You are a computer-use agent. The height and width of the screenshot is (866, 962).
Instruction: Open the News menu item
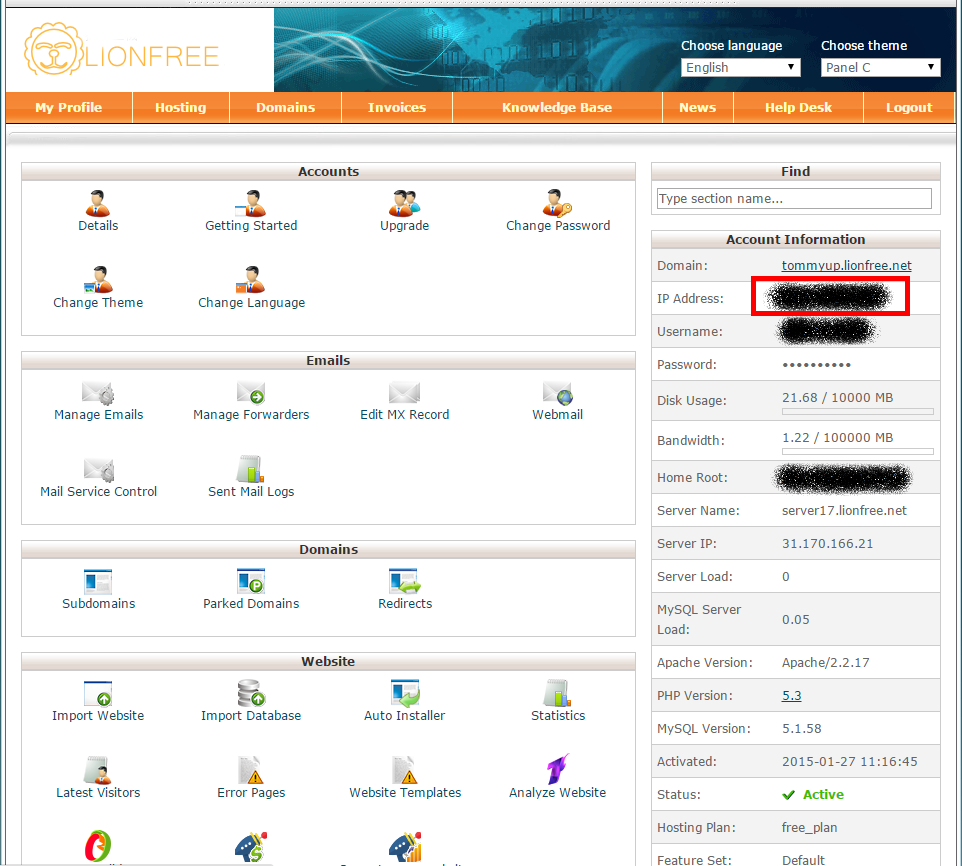tap(698, 107)
